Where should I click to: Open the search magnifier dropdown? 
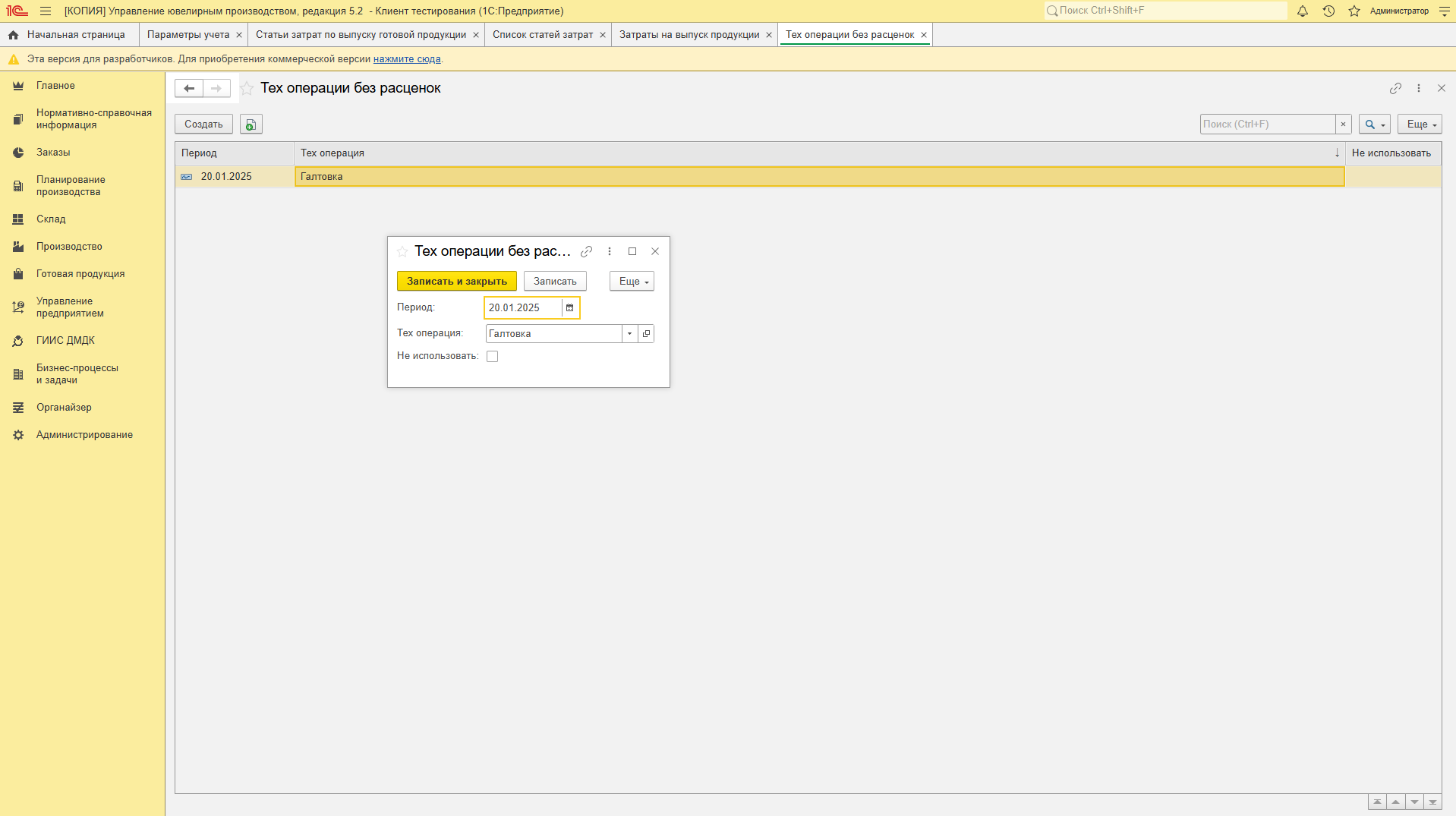click(x=1375, y=124)
